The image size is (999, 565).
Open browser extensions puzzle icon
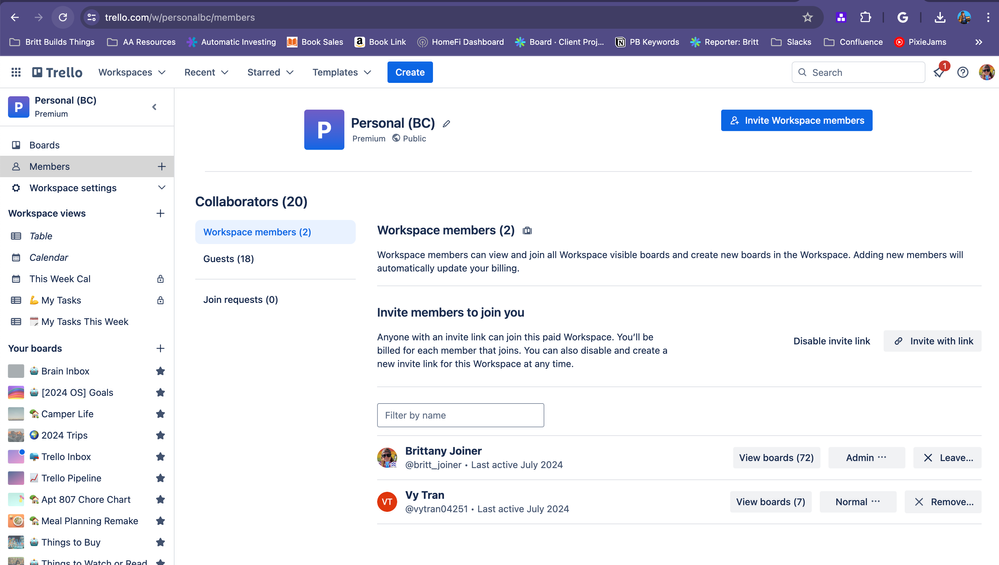coord(865,17)
